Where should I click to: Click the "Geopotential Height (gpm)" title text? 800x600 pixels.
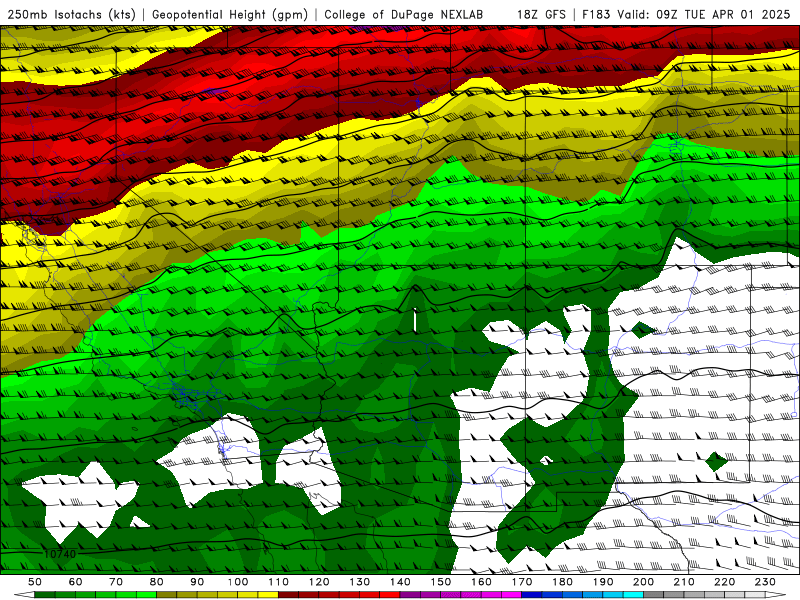tap(230, 15)
